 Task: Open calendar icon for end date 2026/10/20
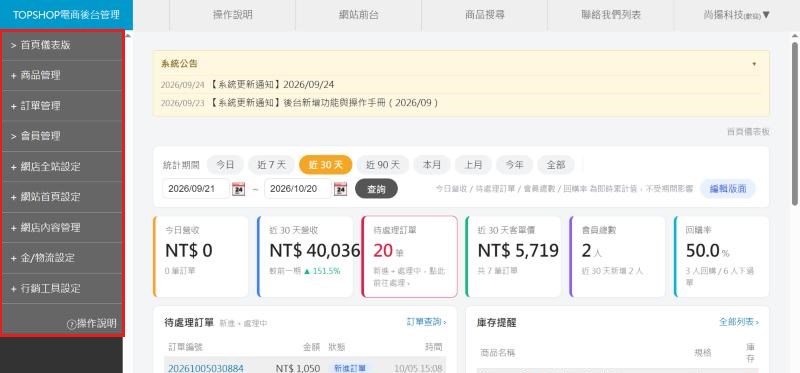click(340, 189)
